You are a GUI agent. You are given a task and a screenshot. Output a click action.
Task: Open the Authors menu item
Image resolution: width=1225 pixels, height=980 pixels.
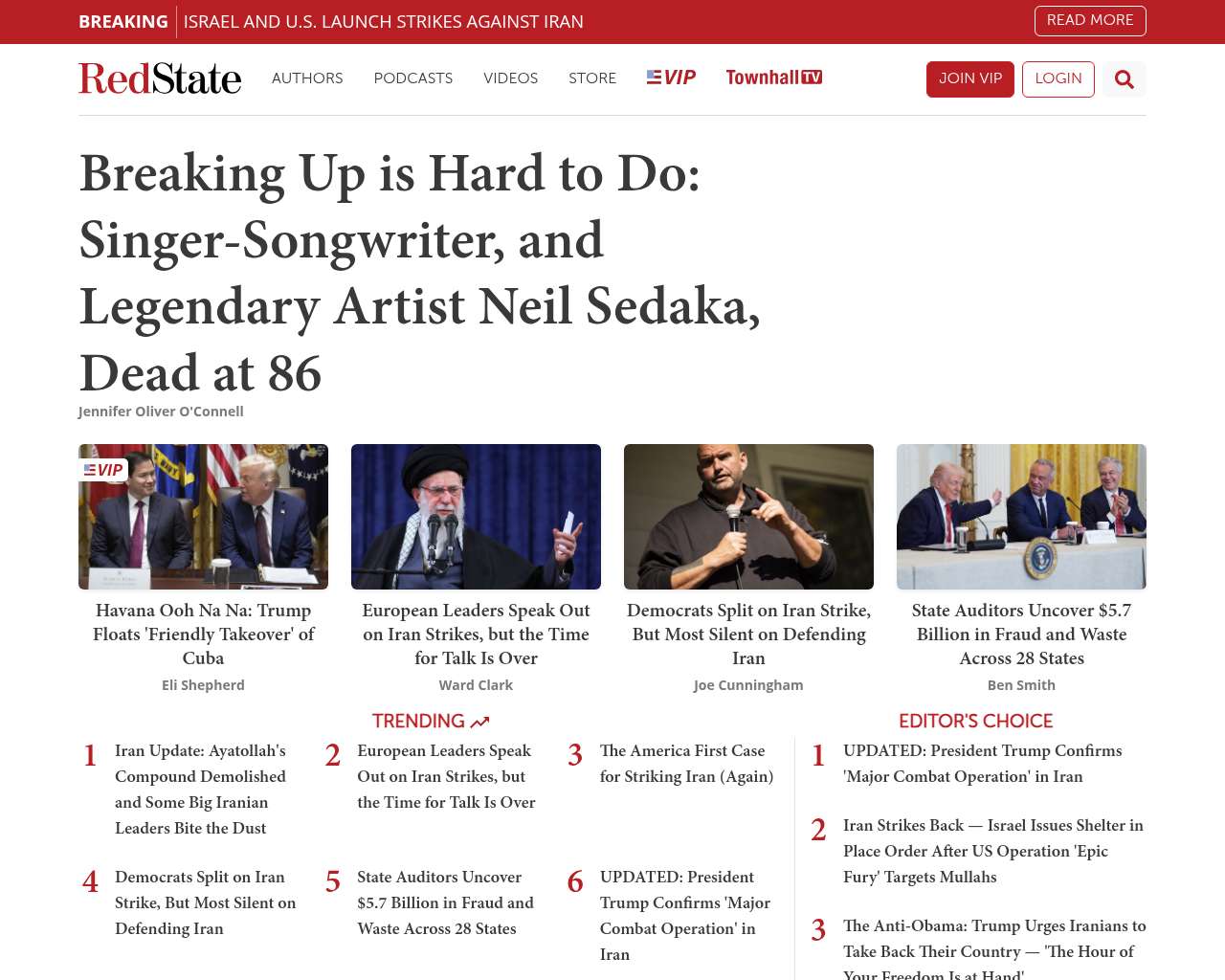pyautogui.click(x=307, y=78)
